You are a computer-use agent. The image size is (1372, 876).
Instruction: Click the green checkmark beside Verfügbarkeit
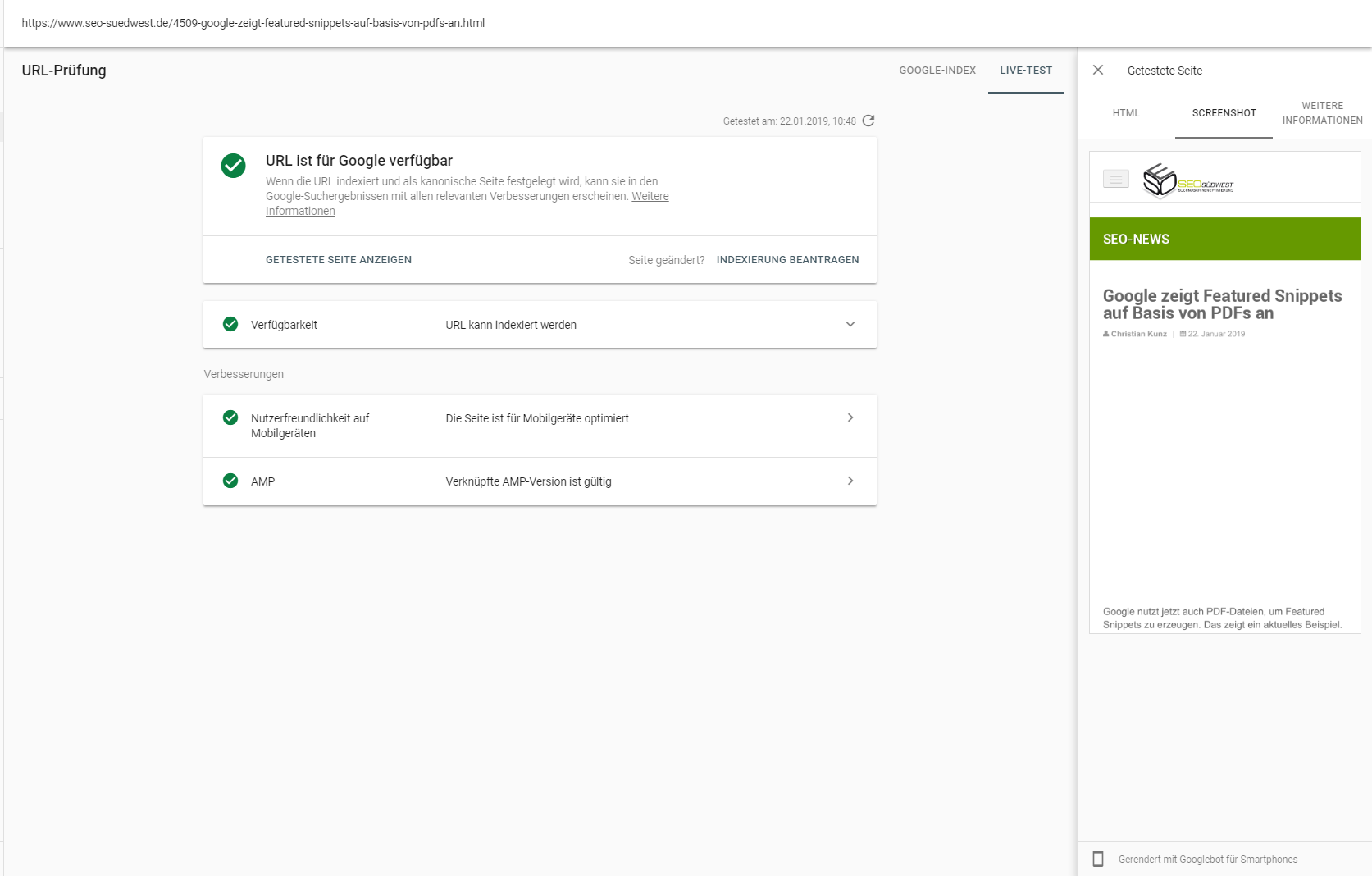(230, 324)
